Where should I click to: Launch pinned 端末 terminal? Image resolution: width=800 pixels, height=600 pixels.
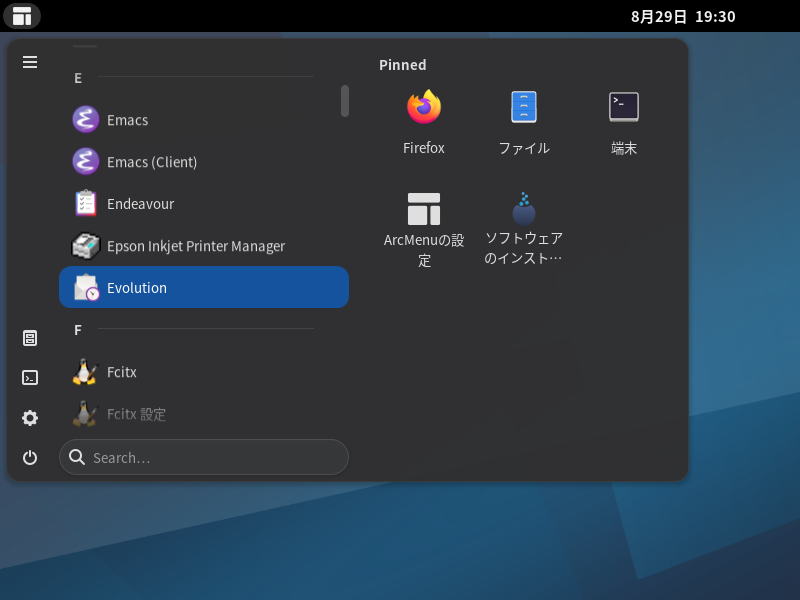tap(624, 122)
